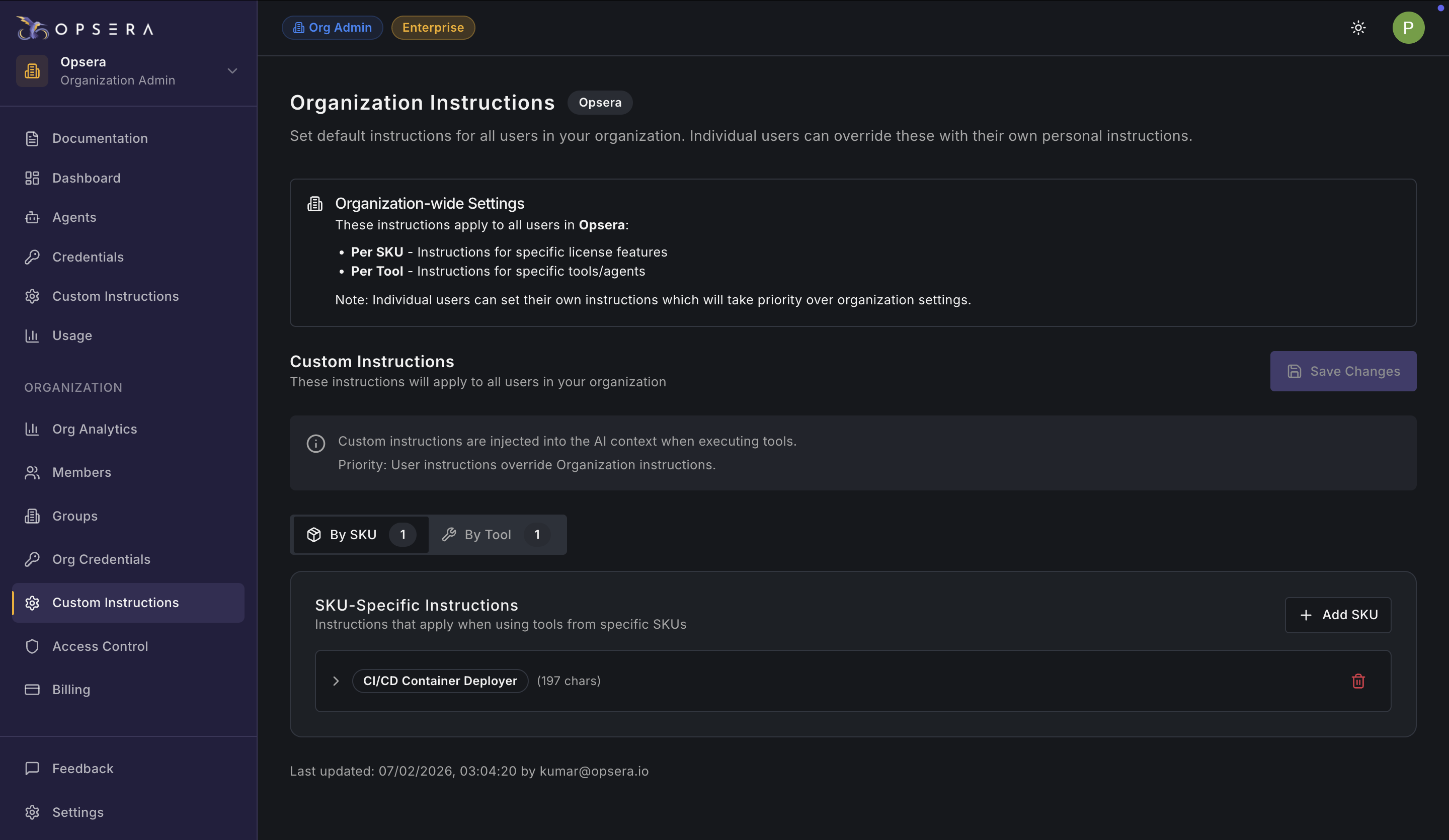Click the Opsera logo in sidebar
Image resolution: width=1449 pixels, height=840 pixels.
pos(85,28)
